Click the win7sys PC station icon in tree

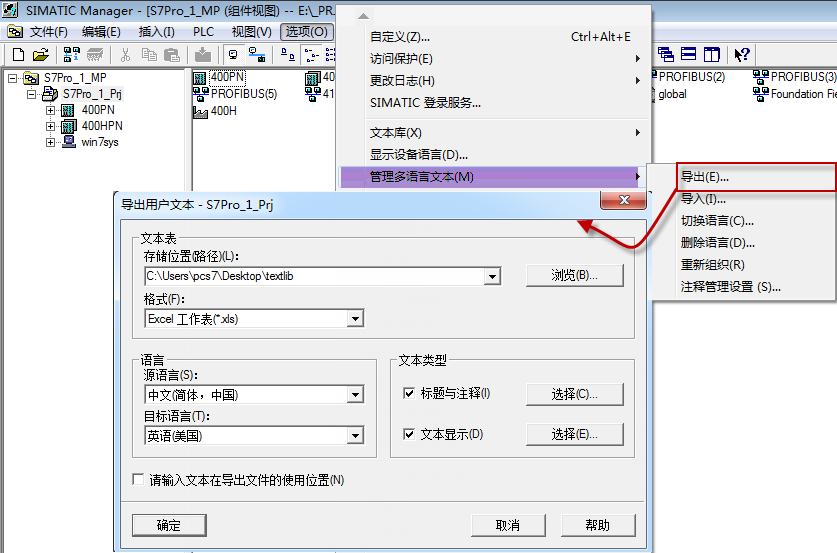click(69, 142)
